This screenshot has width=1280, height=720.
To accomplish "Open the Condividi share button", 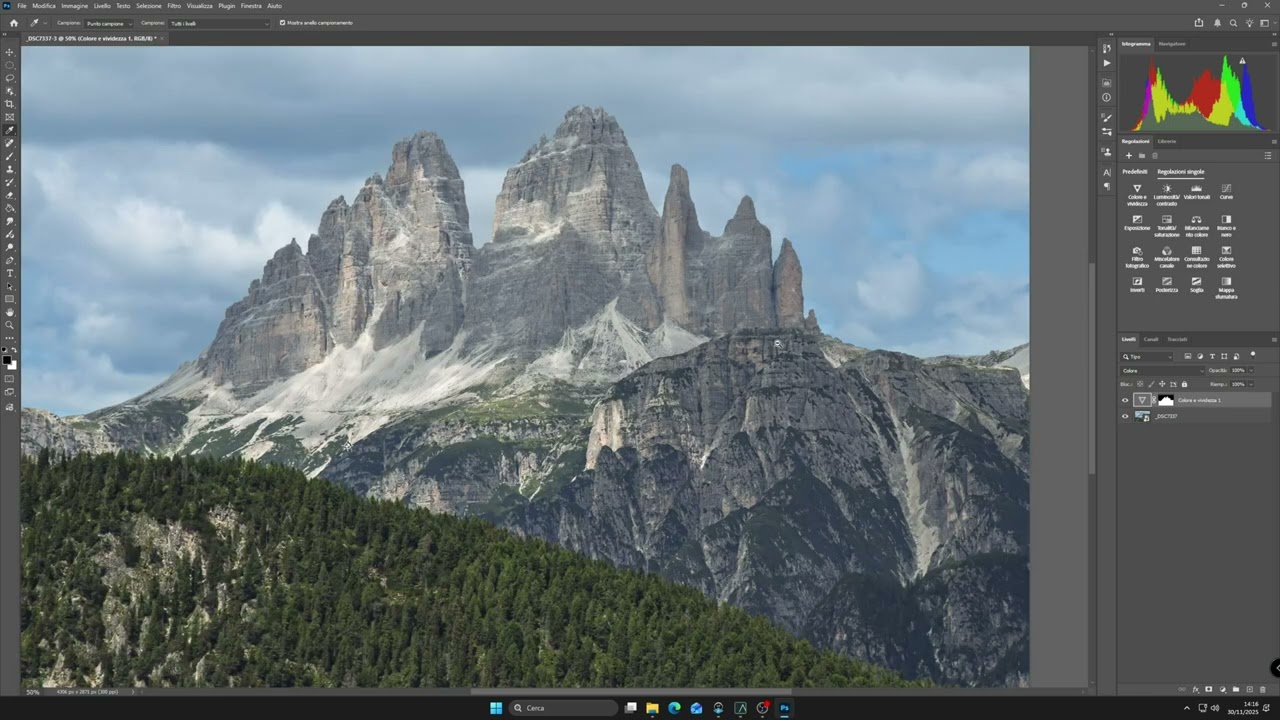I will (x=1199, y=22).
